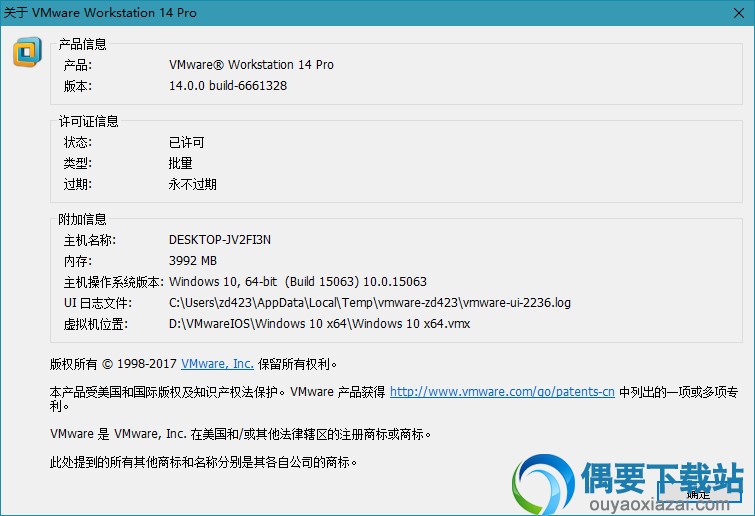
Task: Select product name VMware® Workstation 14 Pro
Action: click(x=251, y=64)
